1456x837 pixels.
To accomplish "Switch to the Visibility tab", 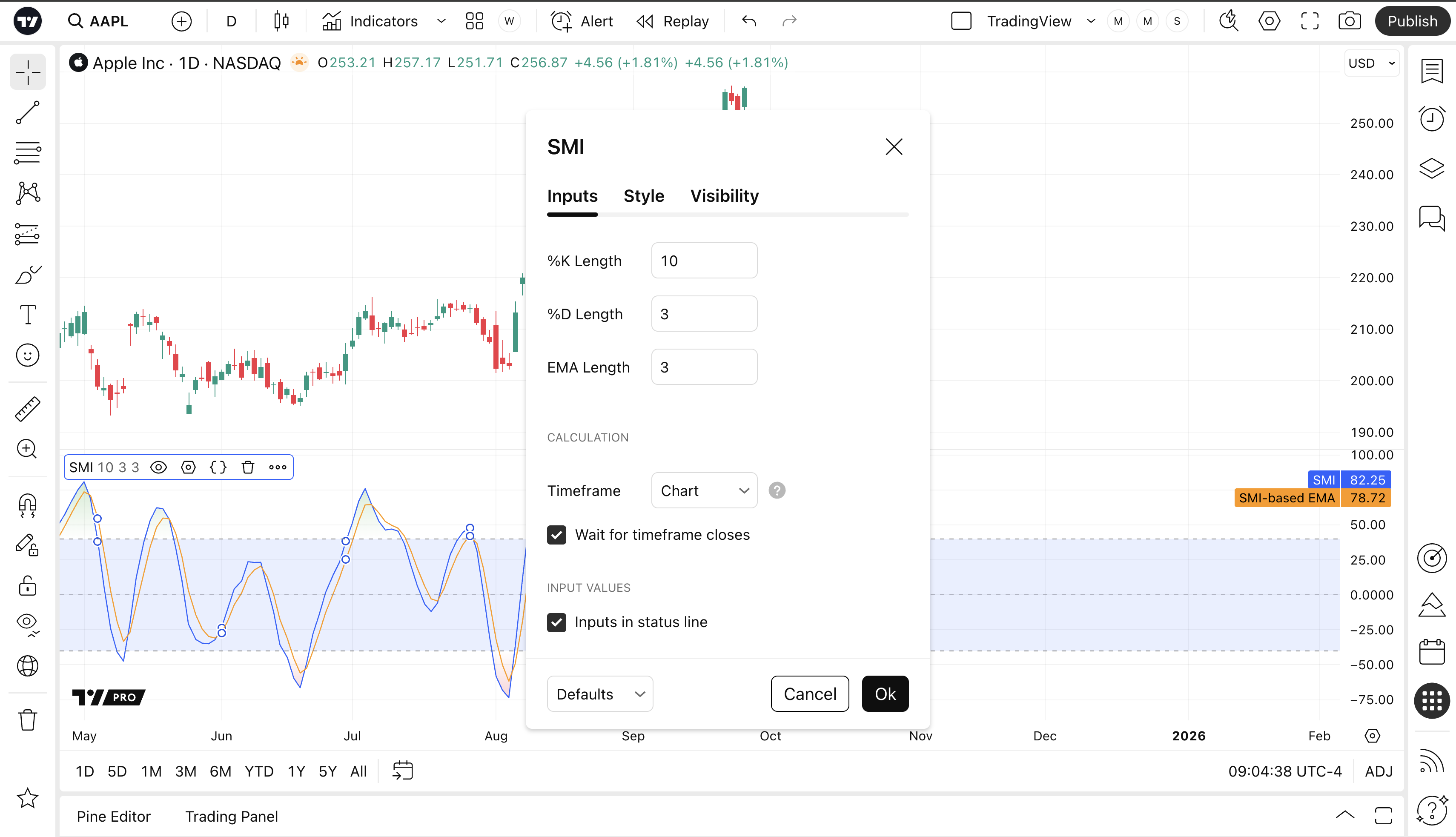I will (724, 196).
